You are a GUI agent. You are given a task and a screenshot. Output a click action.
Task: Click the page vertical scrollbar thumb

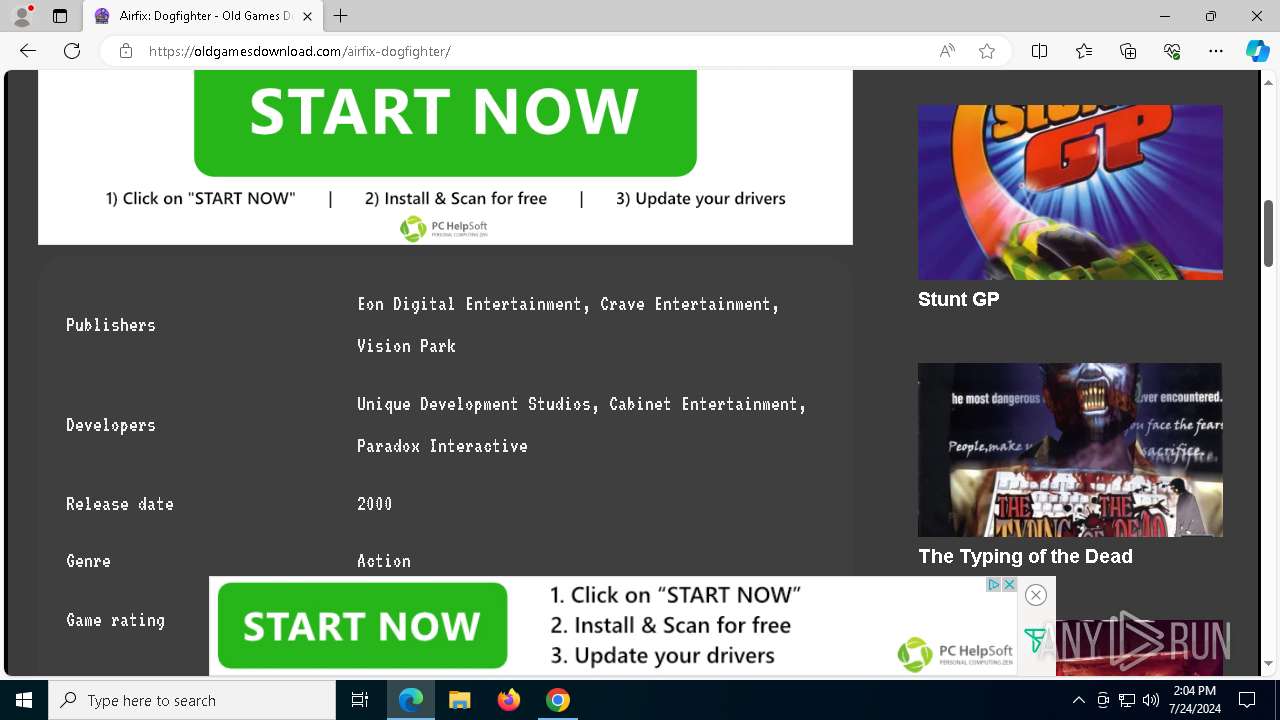pos(1268,233)
